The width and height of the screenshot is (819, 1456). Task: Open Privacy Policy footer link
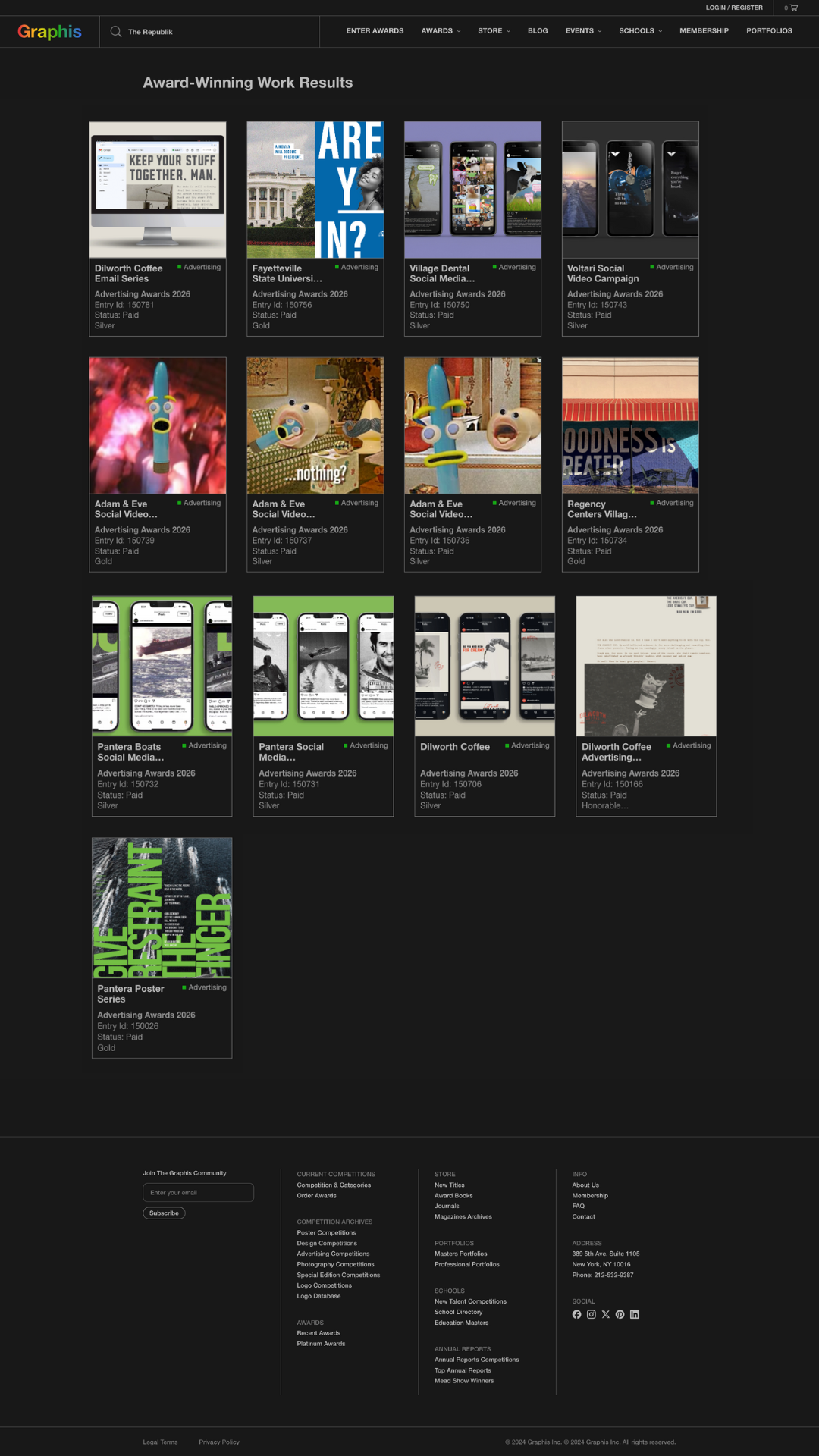[219, 1442]
